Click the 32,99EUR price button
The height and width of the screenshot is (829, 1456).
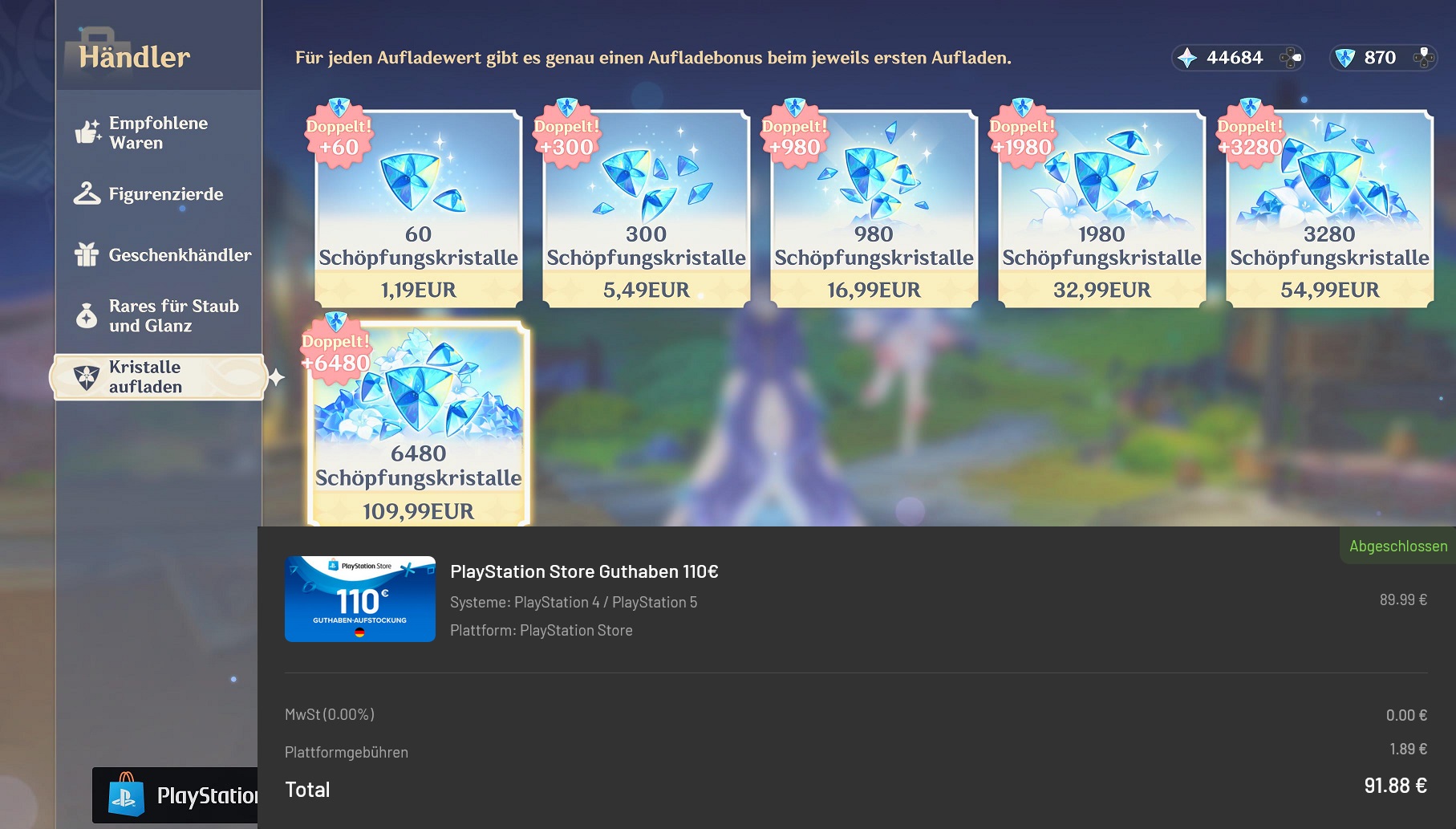pos(1102,290)
